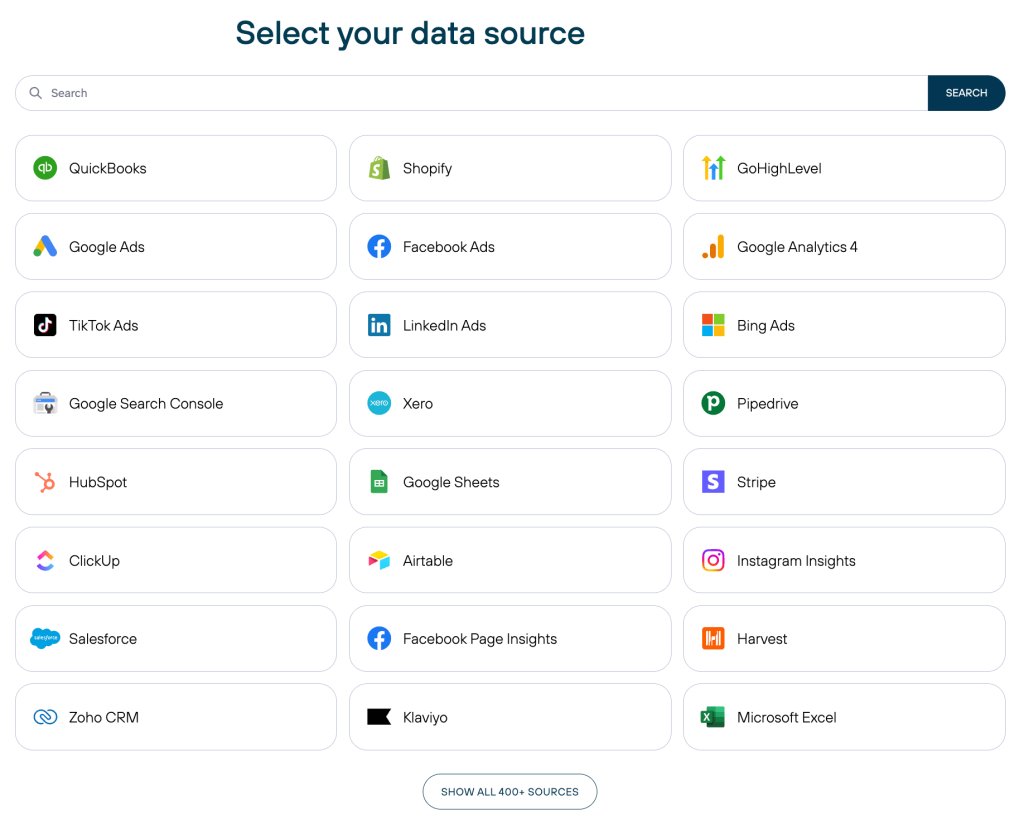
Task: Click the magnifying glass in the search bar
Action: tap(37, 92)
